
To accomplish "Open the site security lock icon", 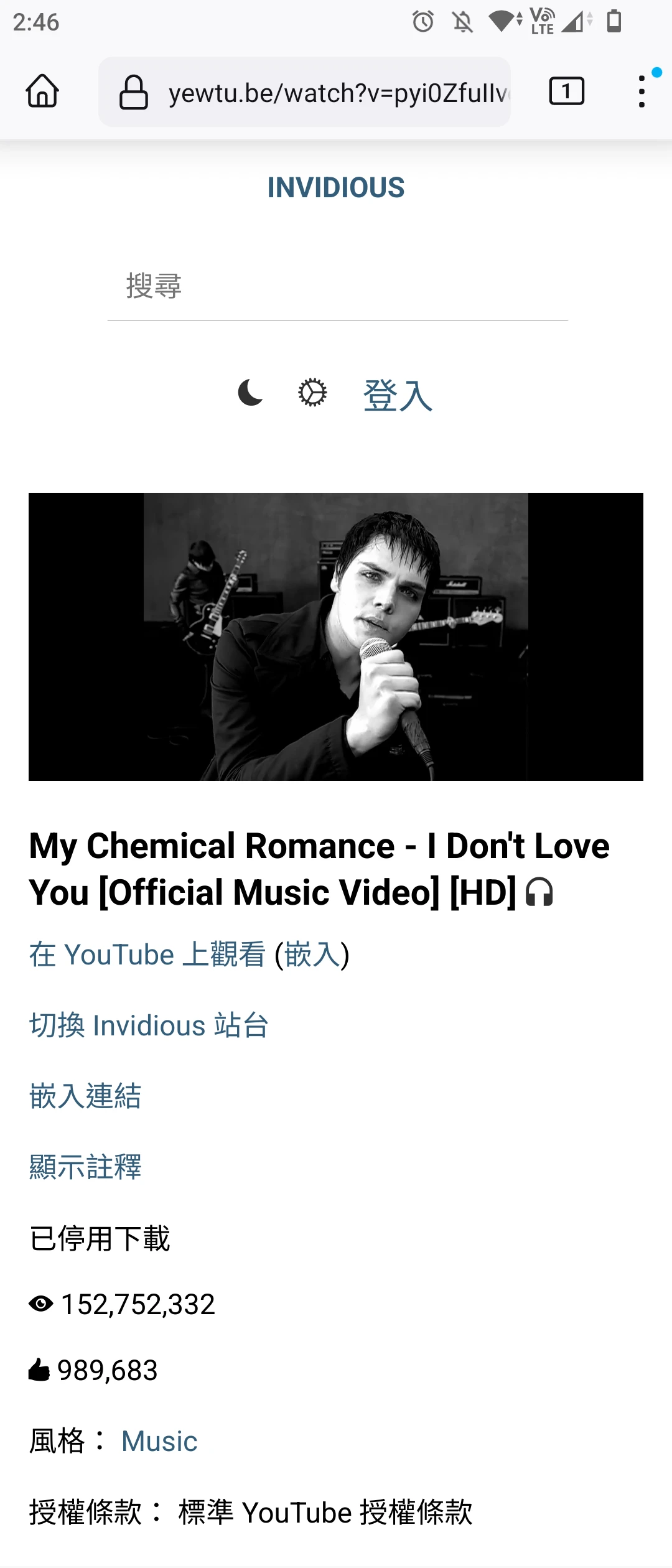I will 133,92.
